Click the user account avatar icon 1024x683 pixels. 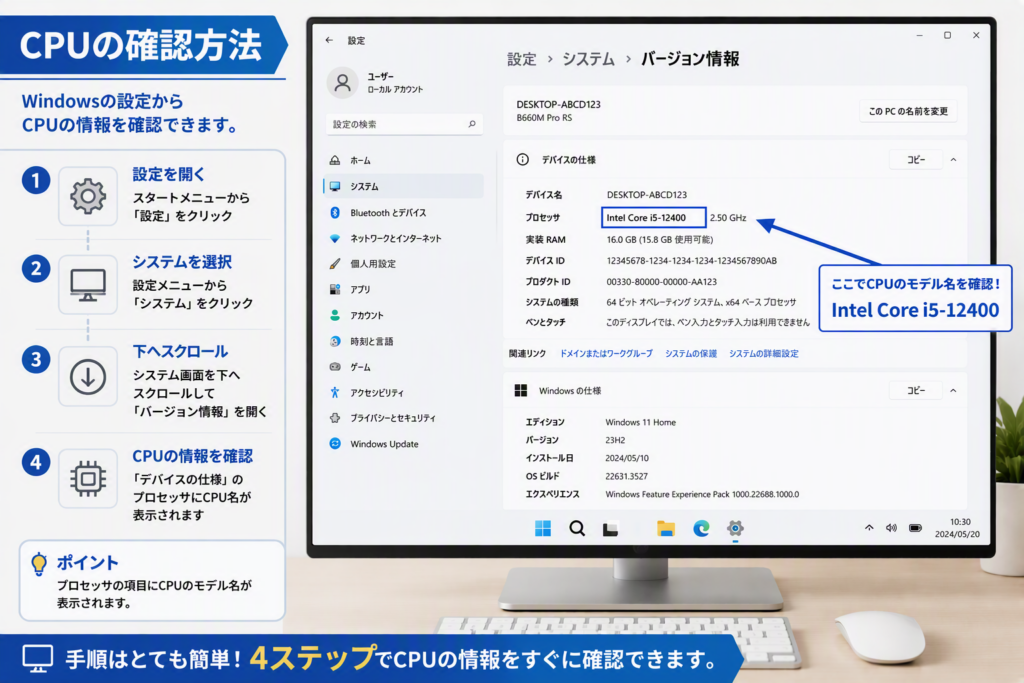pos(343,83)
